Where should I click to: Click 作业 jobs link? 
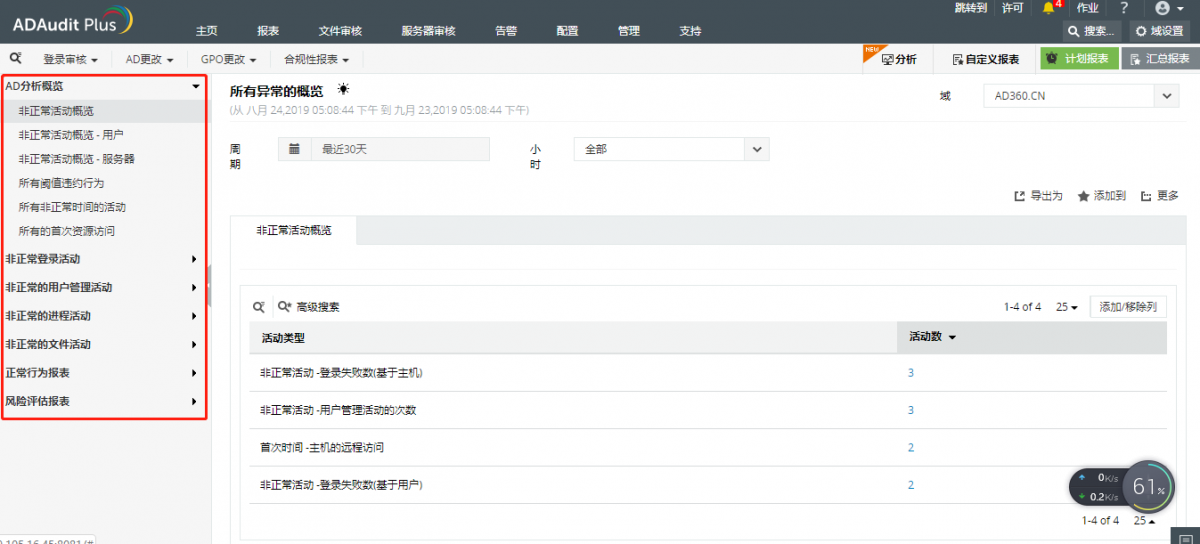(x=1087, y=8)
